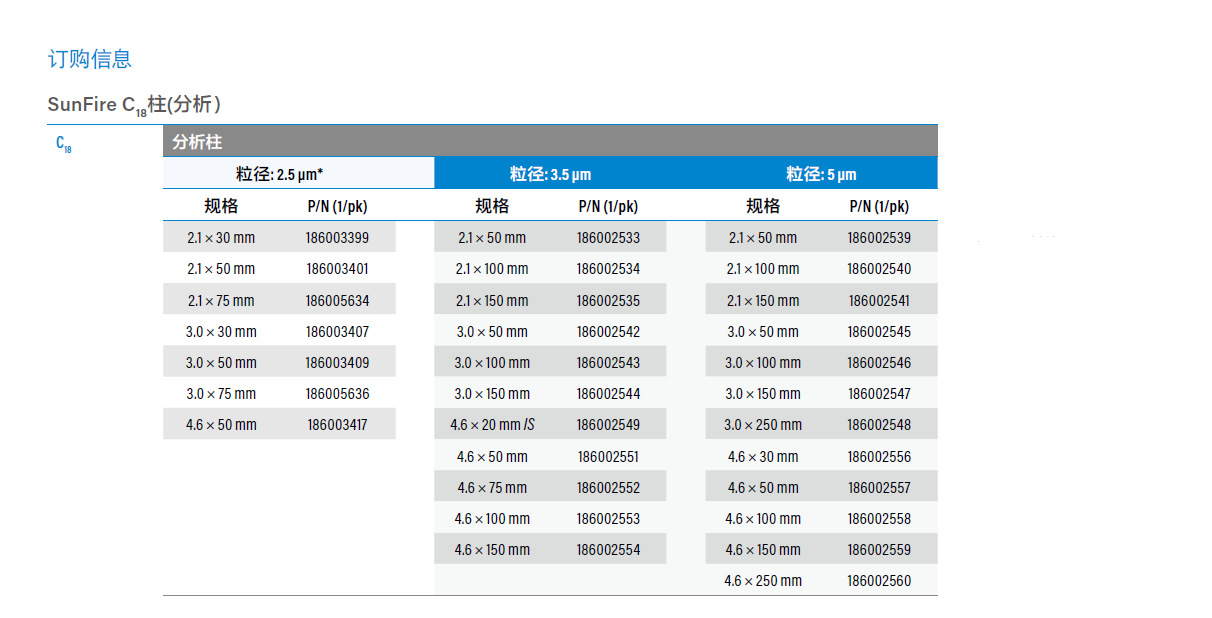Click the 4.6 × 30 mm spec
1212x618 pixels.
tap(763, 457)
